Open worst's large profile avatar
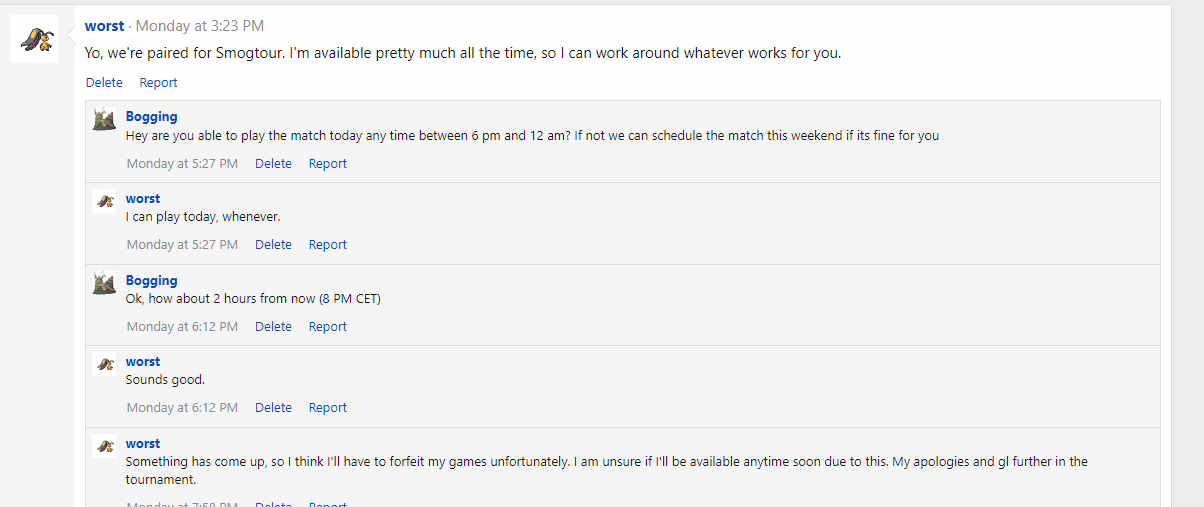1204x507 pixels. coord(34,39)
